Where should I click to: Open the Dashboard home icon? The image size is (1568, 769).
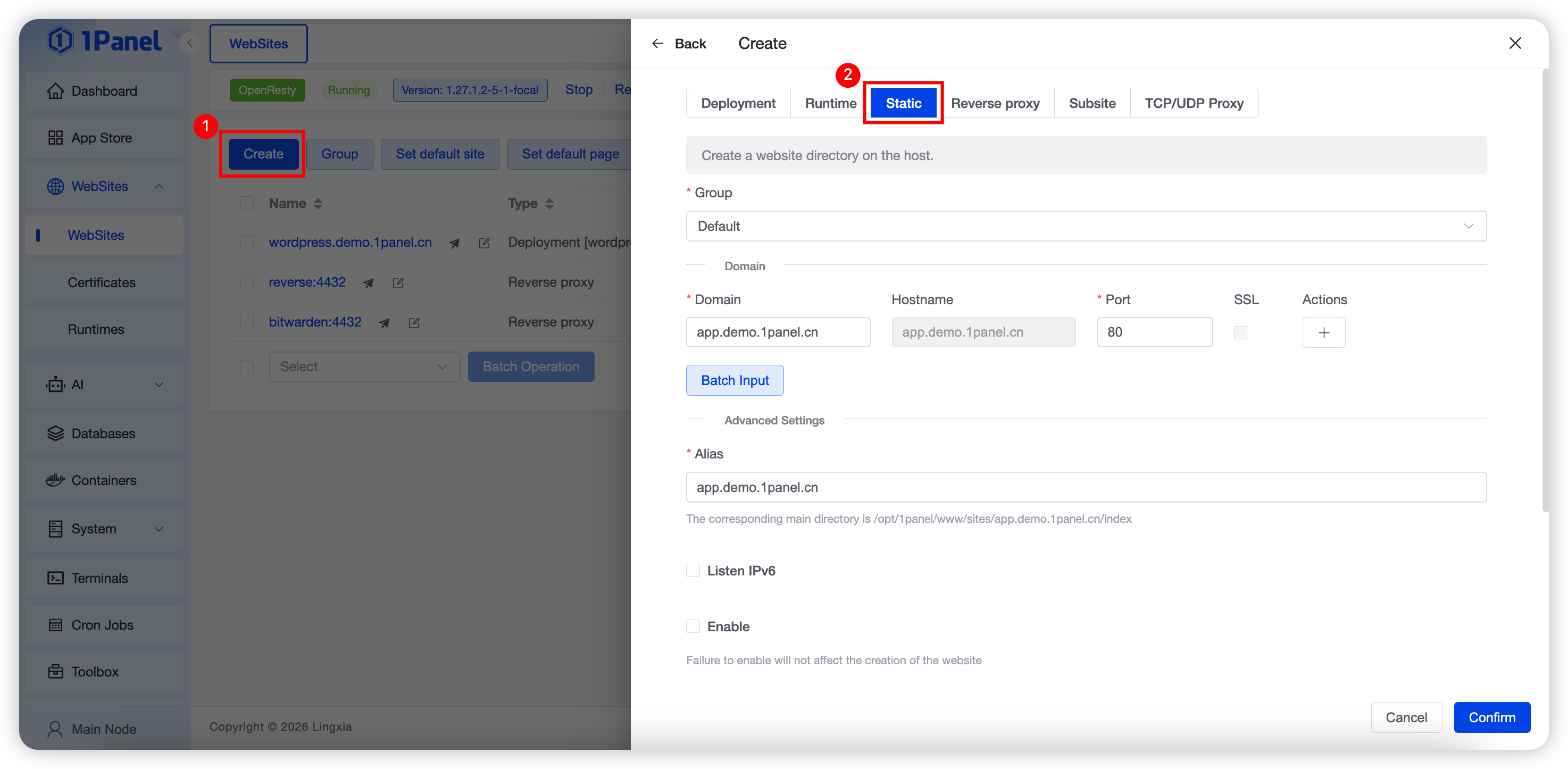(x=55, y=90)
